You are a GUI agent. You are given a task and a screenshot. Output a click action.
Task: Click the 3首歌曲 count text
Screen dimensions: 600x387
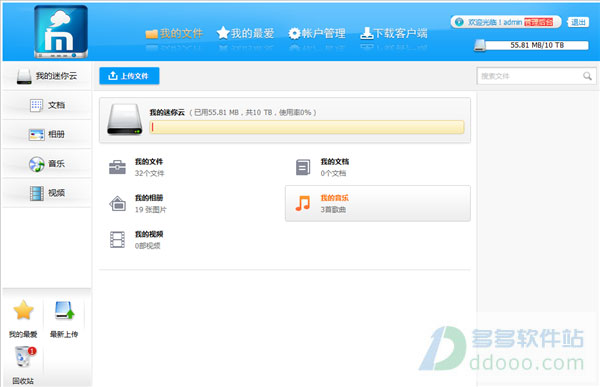(333, 210)
